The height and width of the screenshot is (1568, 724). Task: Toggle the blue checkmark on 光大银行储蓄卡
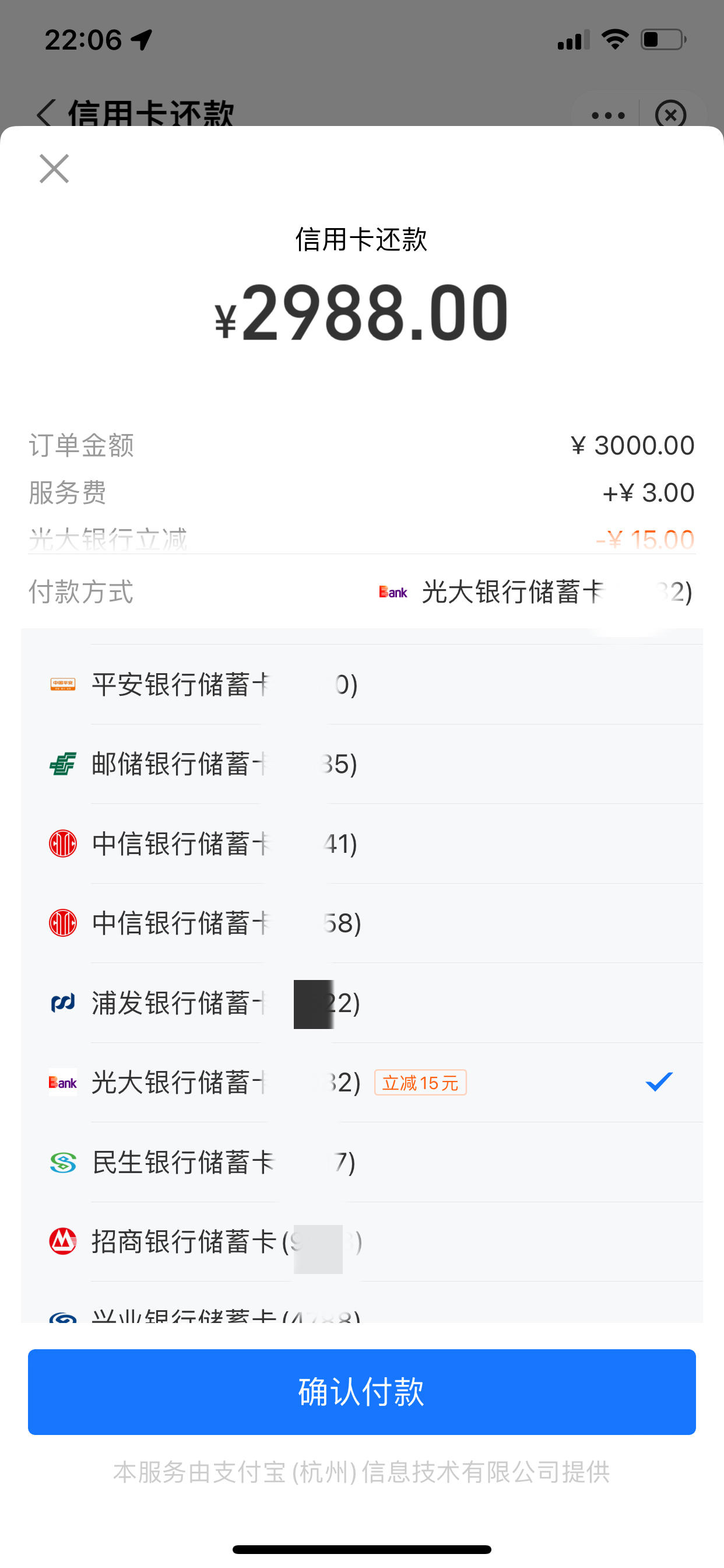(x=659, y=1081)
